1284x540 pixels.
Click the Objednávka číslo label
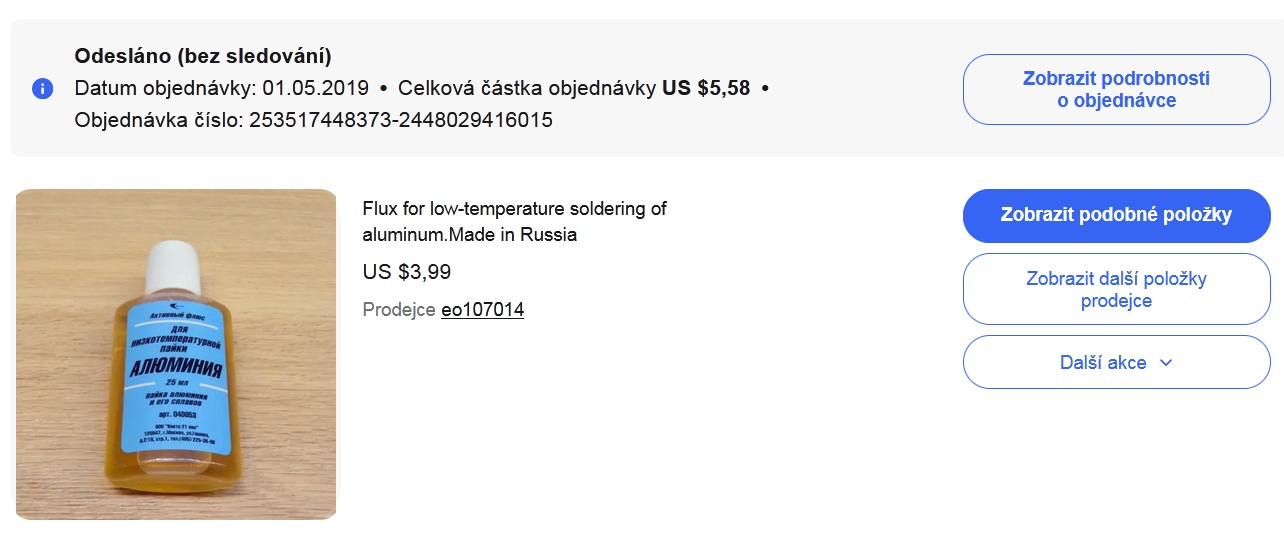coord(159,120)
